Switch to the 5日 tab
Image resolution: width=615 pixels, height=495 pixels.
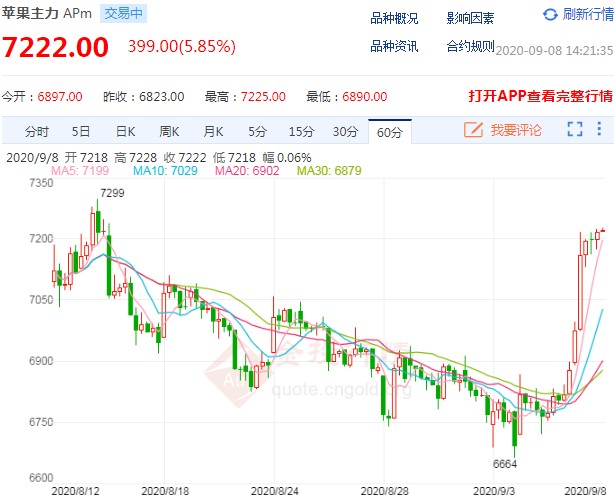(x=81, y=131)
